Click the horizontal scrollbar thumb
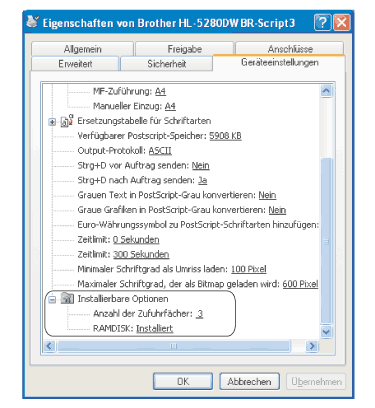 pyautogui.click(x=173, y=346)
